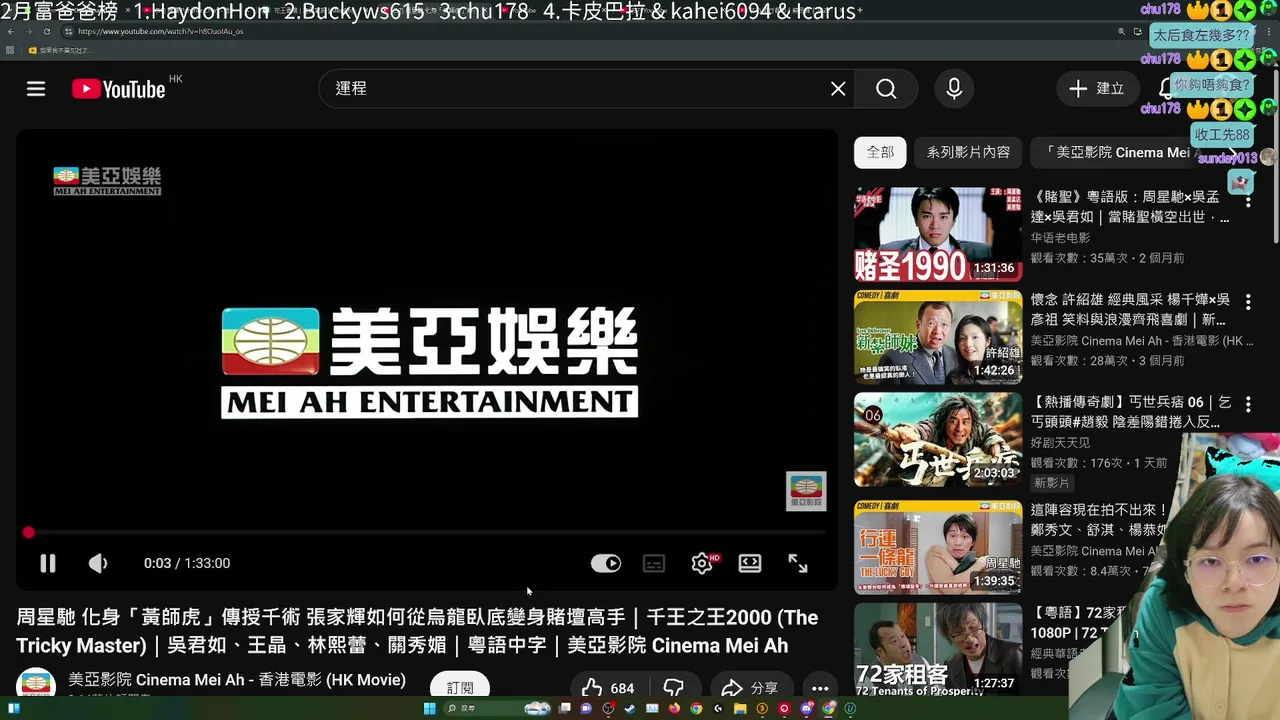This screenshot has width=1280, height=720.
Task: Open the 《賭聖》粵語版 video title
Action: point(1130,207)
